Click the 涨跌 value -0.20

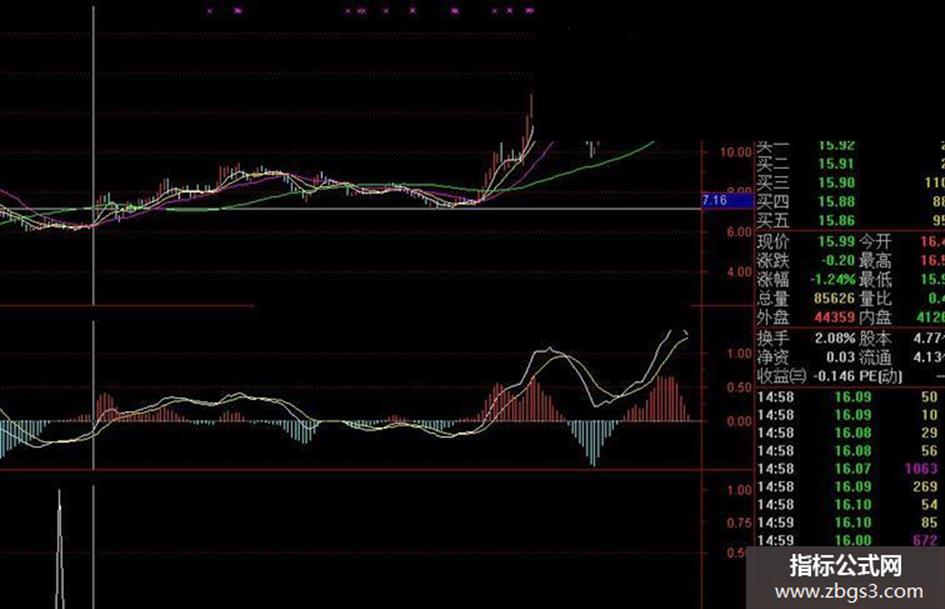(x=838, y=260)
